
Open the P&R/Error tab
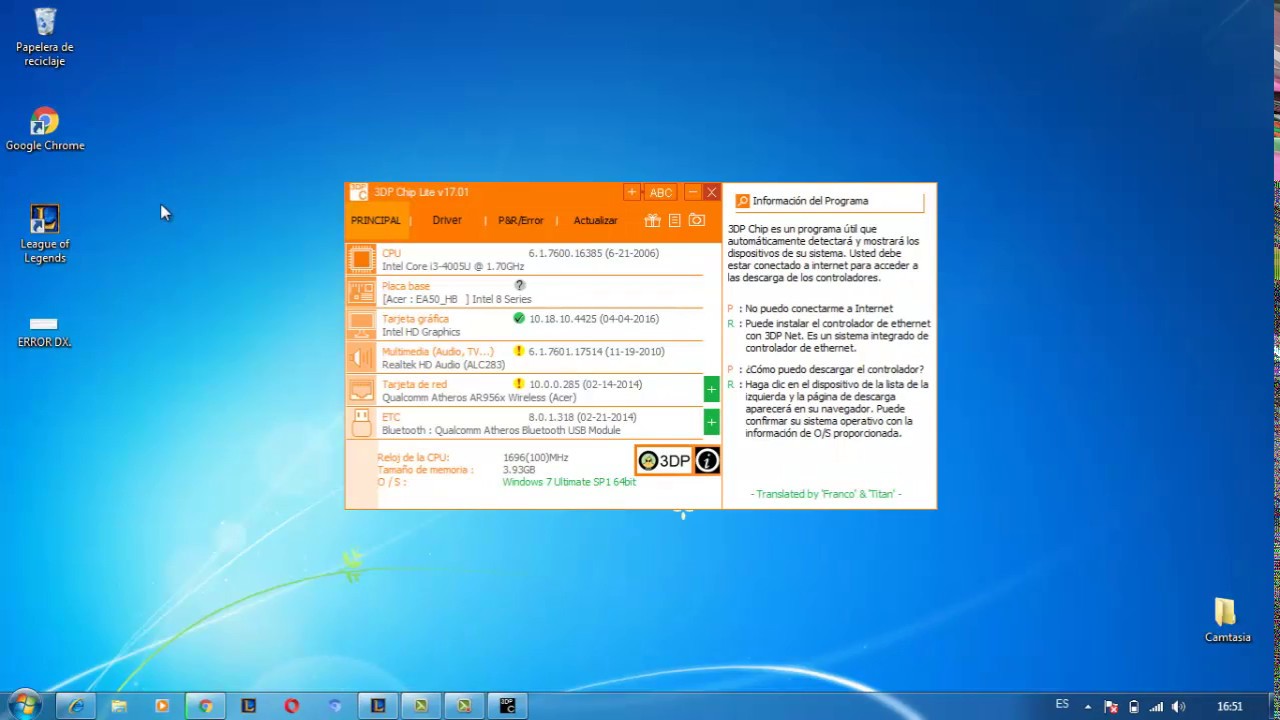click(x=520, y=220)
